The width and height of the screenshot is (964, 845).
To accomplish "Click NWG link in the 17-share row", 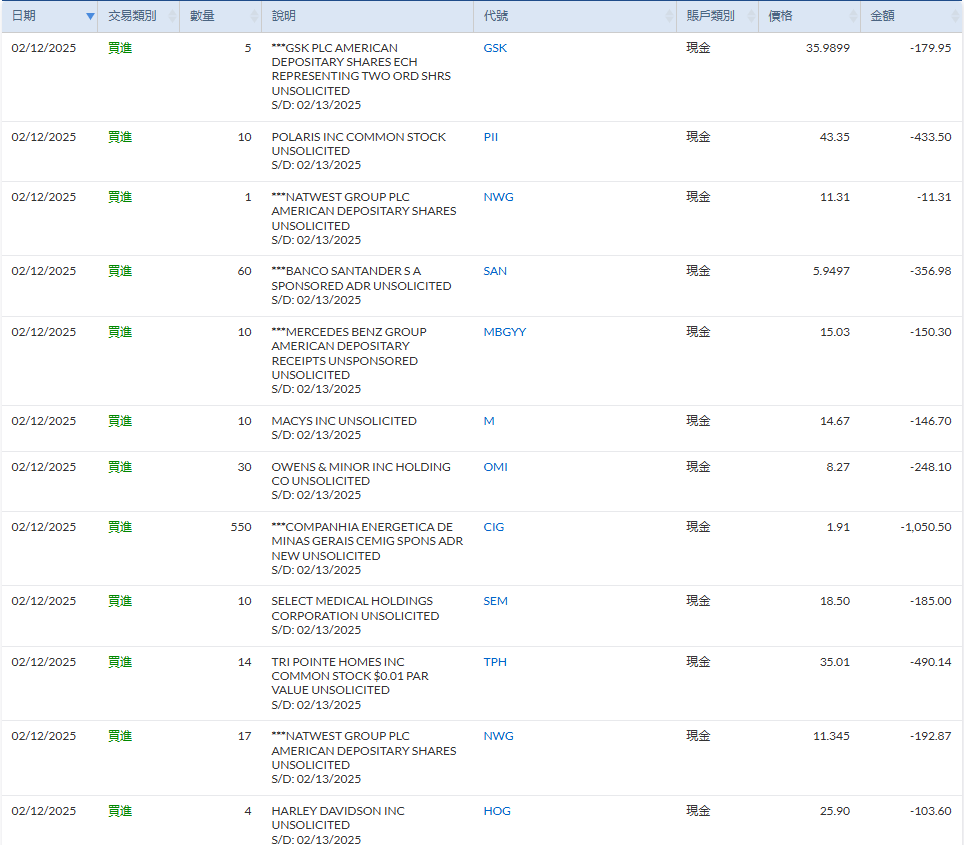I will pyautogui.click(x=498, y=736).
